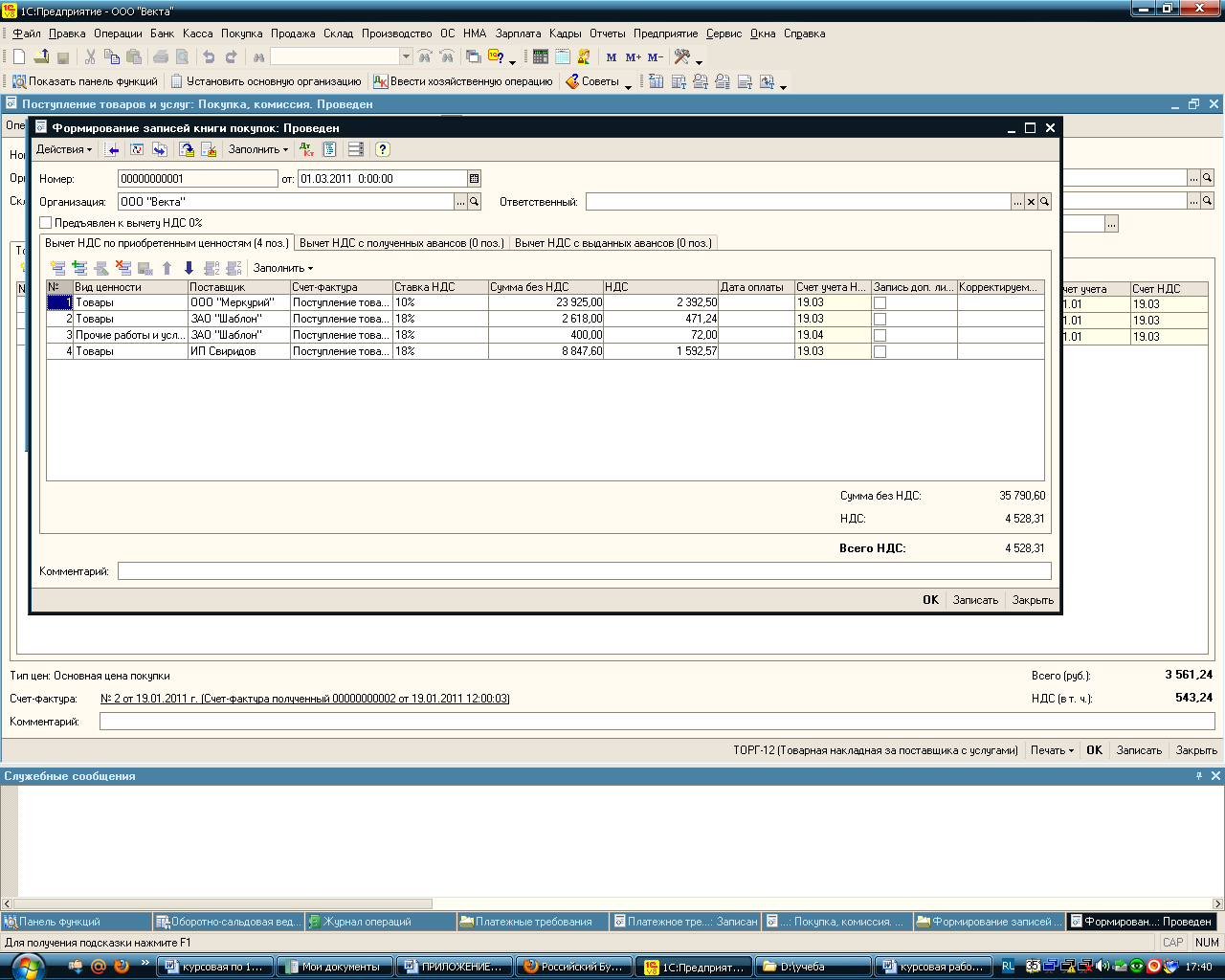Click the Windows Start button
This screenshot has height=980, width=1225.
pyautogui.click(x=27, y=967)
